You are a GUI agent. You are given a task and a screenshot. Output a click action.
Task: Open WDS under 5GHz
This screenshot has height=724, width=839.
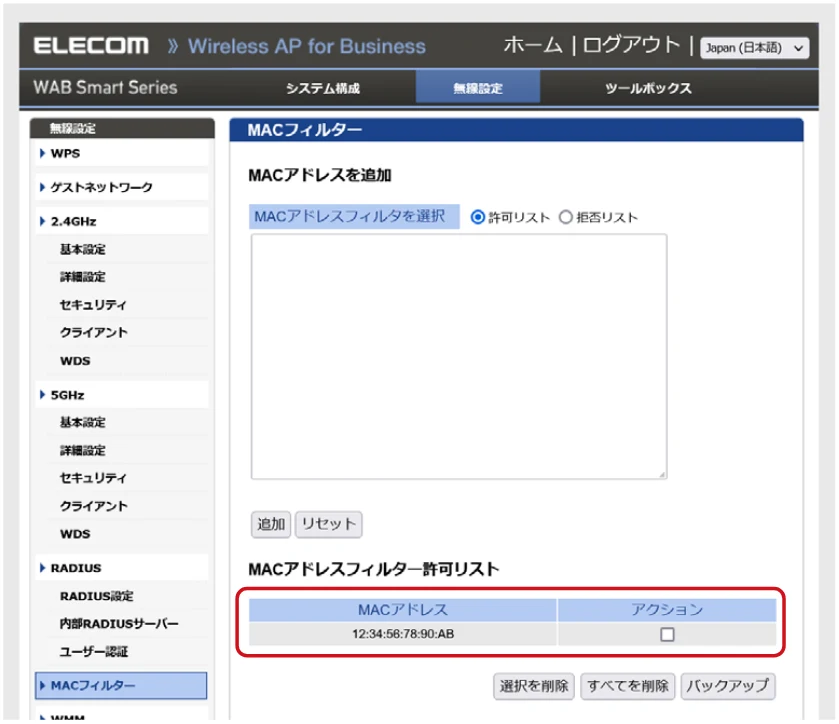point(75,534)
